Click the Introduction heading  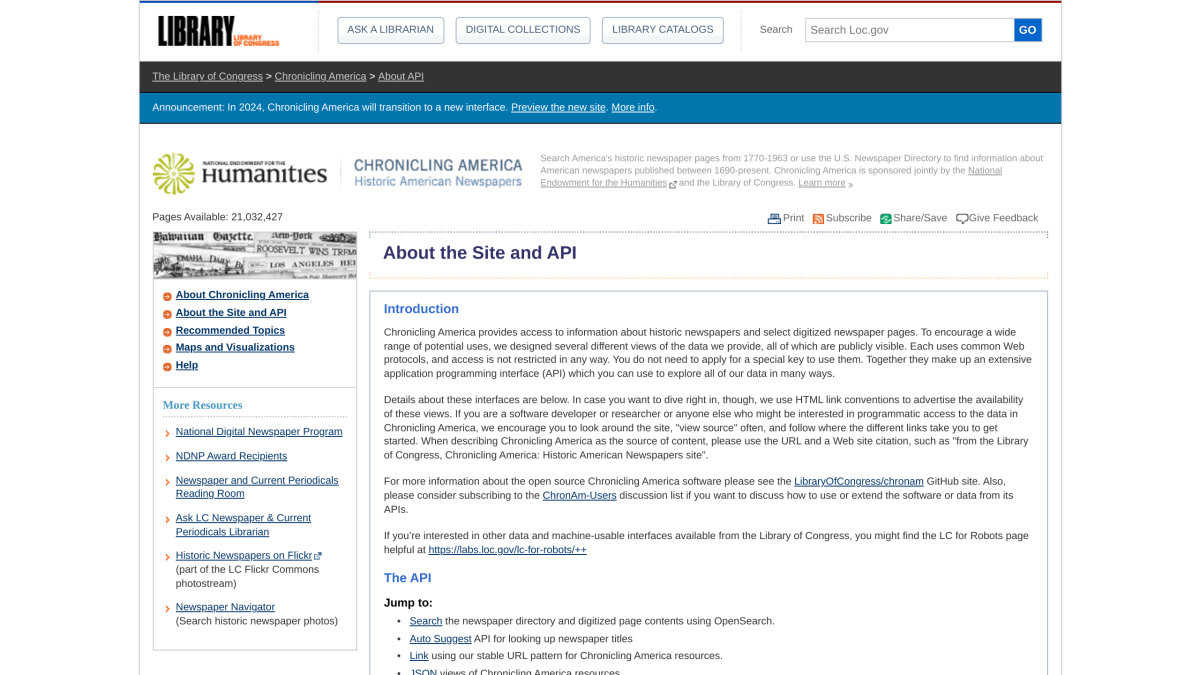pyautogui.click(x=421, y=309)
